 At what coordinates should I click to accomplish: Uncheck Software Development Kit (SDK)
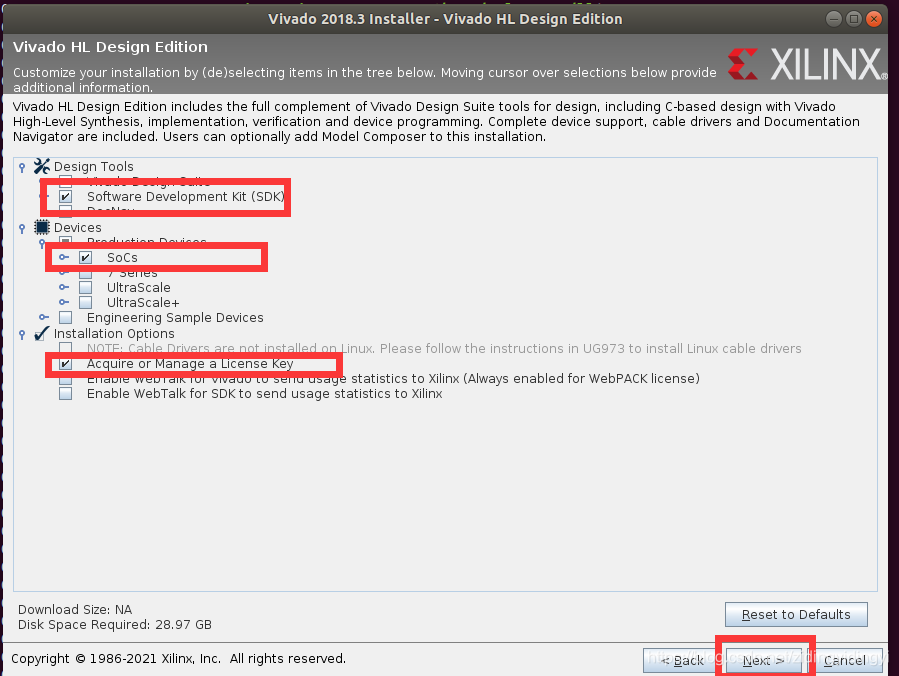(65, 197)
